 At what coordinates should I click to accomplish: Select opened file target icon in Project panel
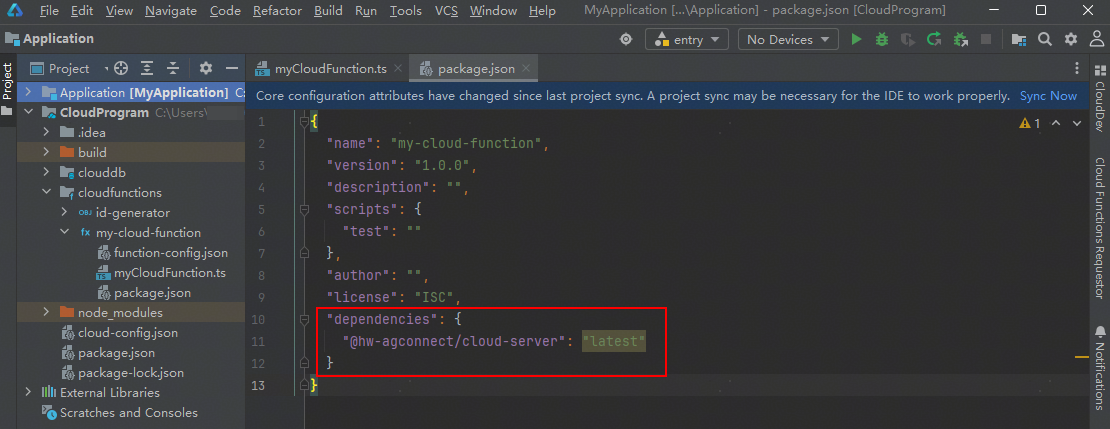point(121,69)
